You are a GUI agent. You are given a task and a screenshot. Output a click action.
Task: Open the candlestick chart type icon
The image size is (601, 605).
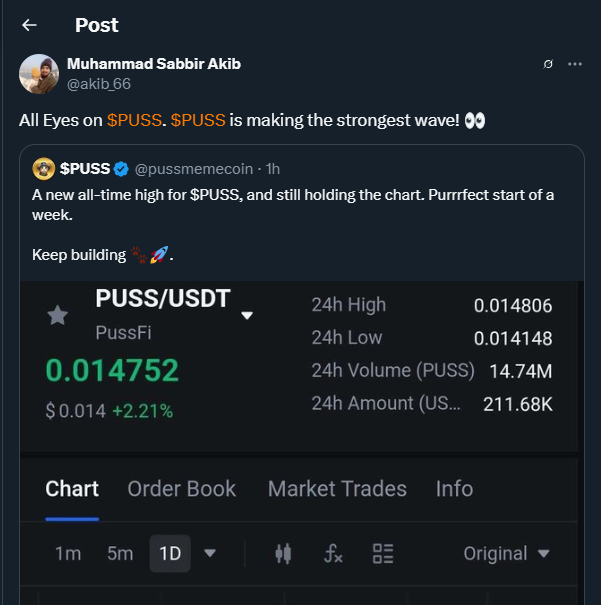click(284, 553)
